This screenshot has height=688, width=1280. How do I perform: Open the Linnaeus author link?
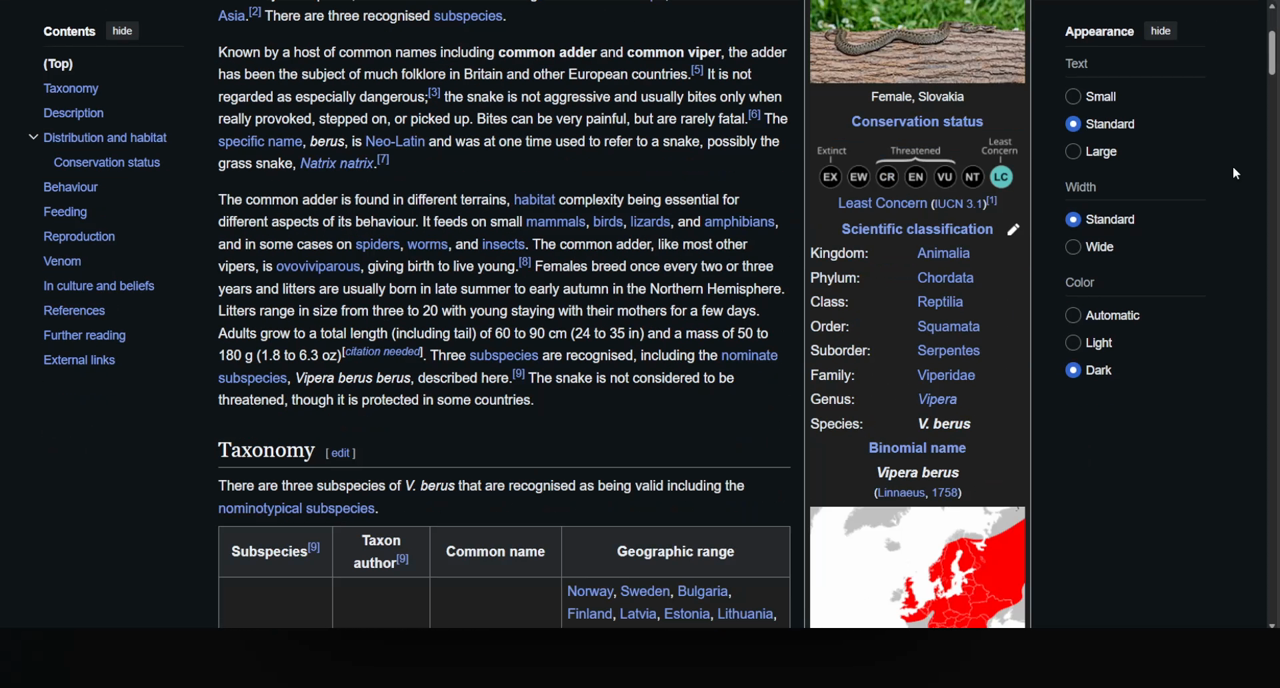click(903, 493)
